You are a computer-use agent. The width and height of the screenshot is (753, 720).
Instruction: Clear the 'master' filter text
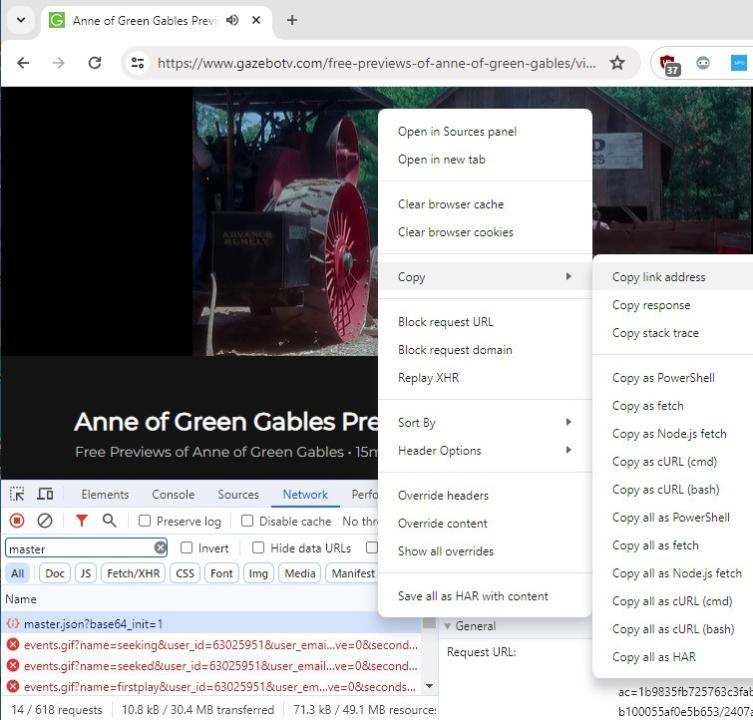160,548
